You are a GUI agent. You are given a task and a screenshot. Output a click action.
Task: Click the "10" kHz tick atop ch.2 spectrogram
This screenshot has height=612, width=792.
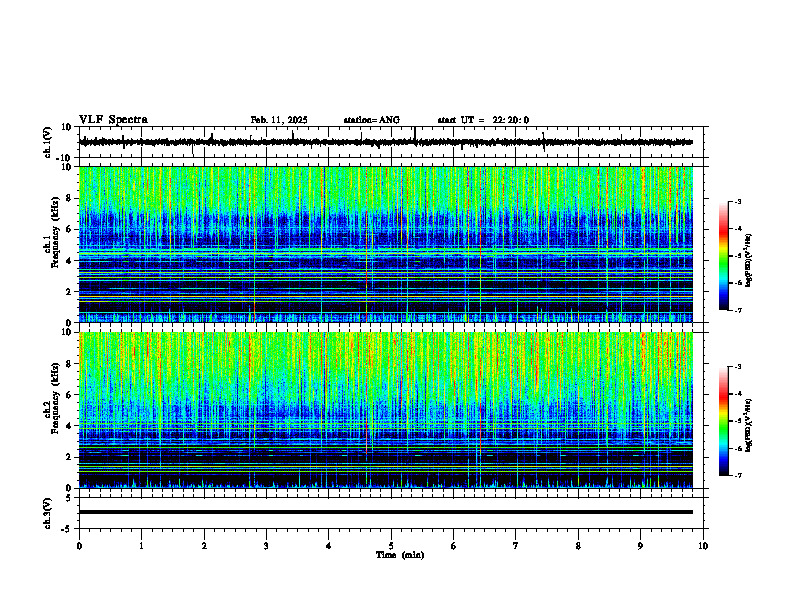68,332
